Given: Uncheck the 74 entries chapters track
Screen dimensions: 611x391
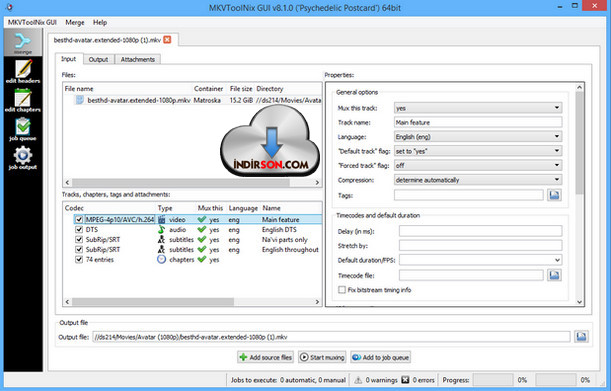Looking at the screenshot, I should (x=79, y=260).
